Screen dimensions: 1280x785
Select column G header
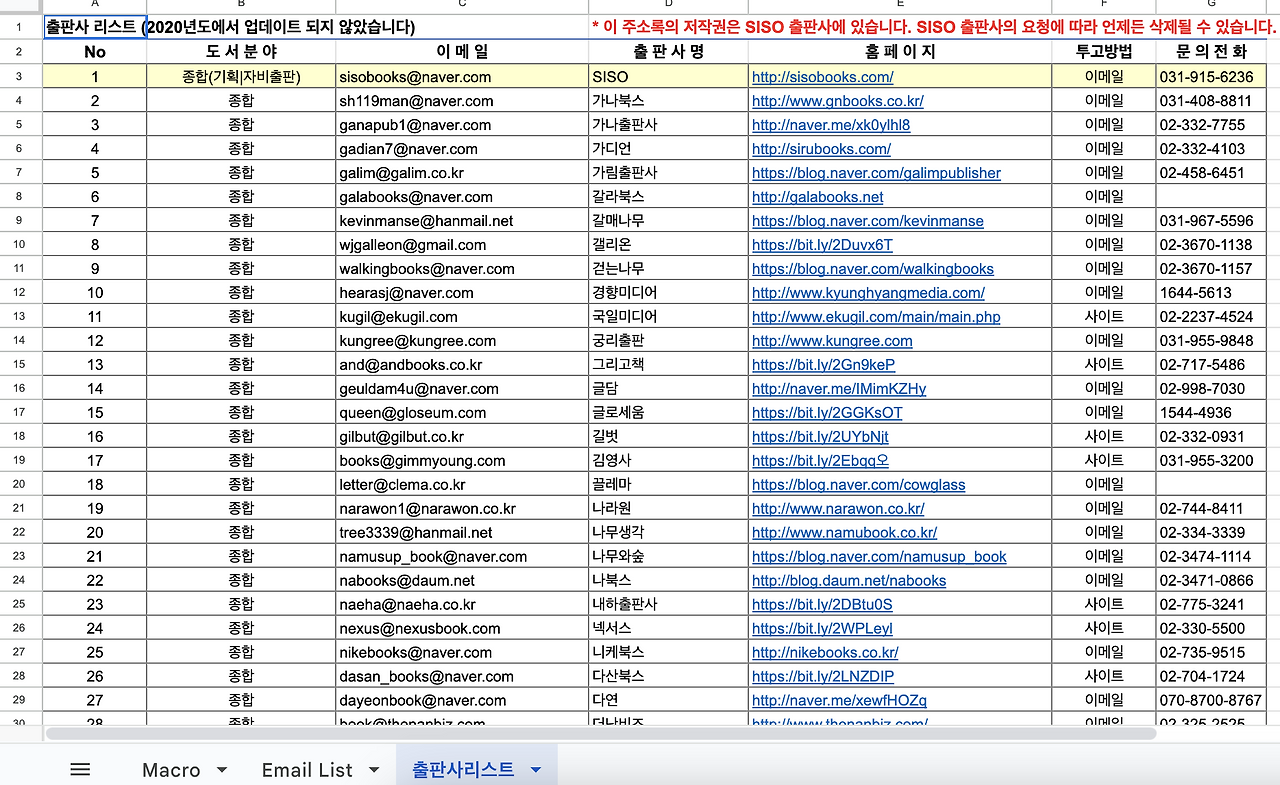(1212, 6)
